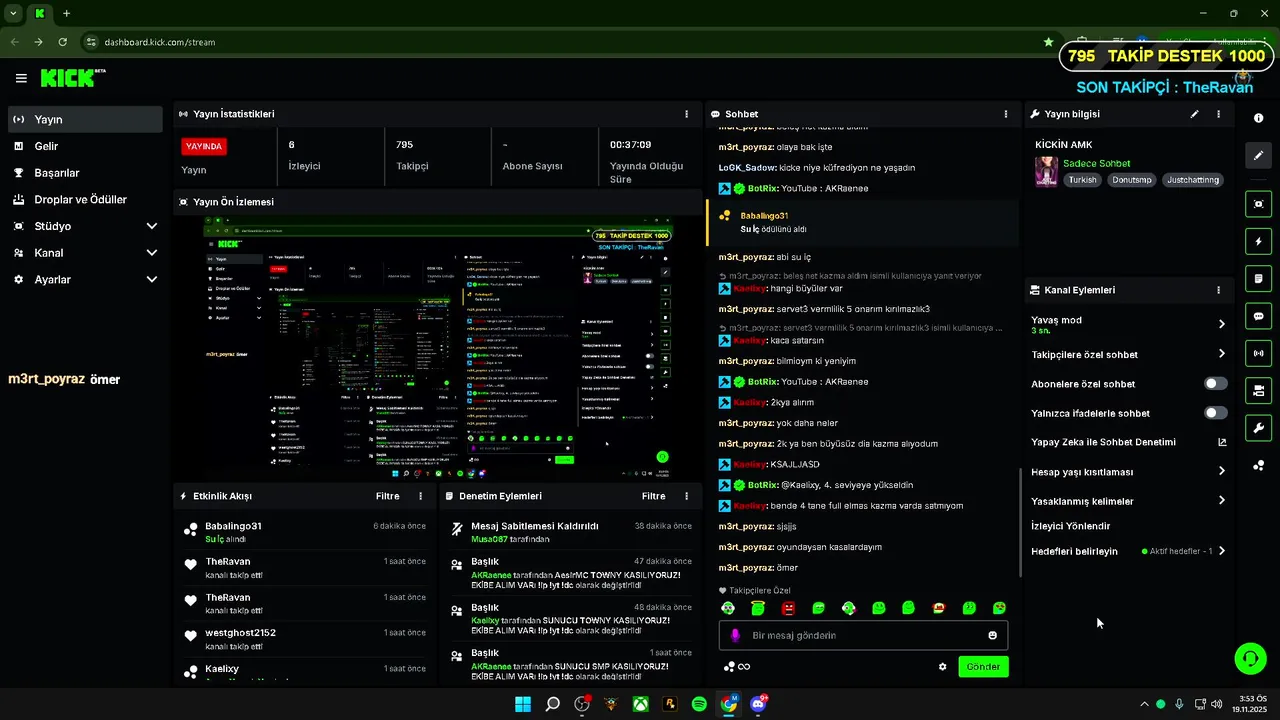Open the hamburger navigation menu

21,78
